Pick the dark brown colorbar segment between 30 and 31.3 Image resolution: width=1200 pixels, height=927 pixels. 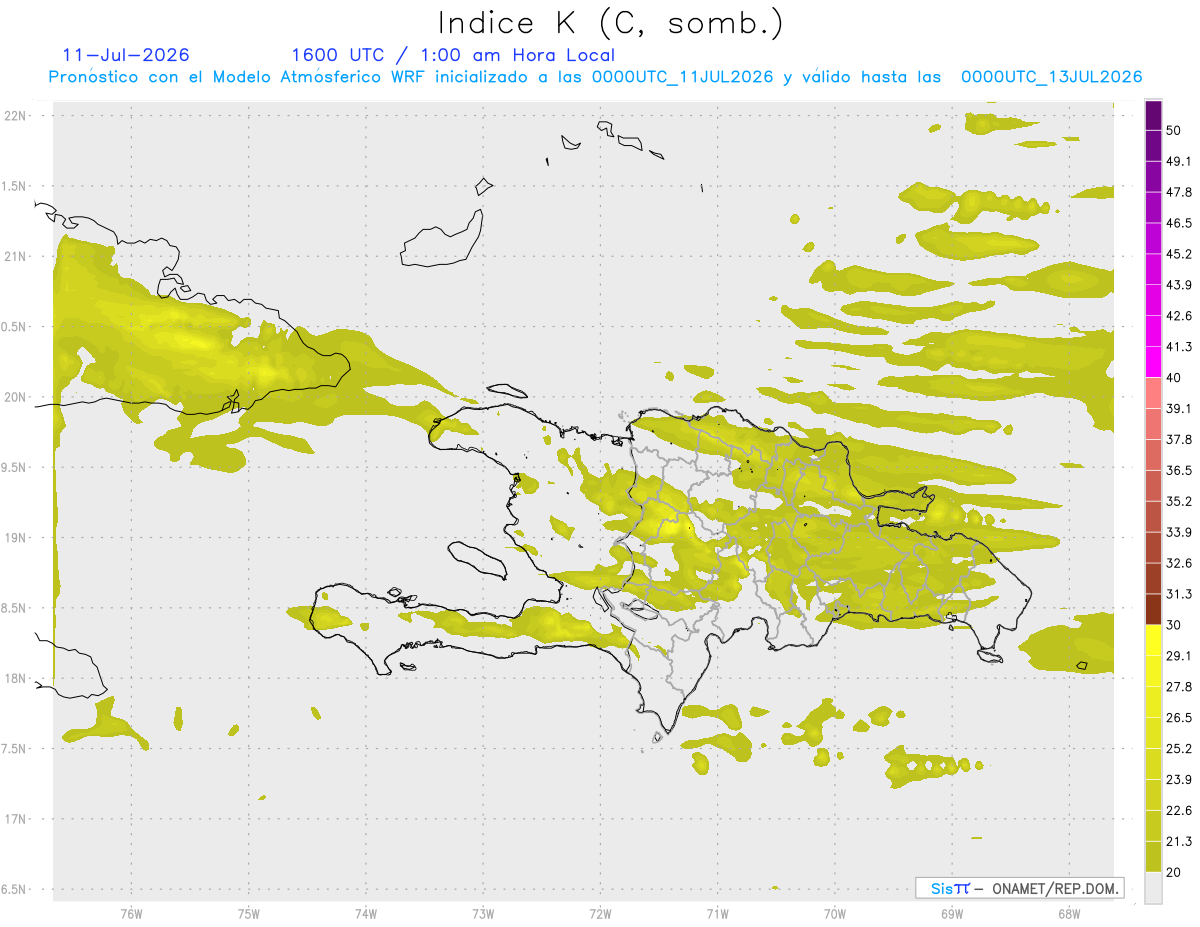point(1153,609)
